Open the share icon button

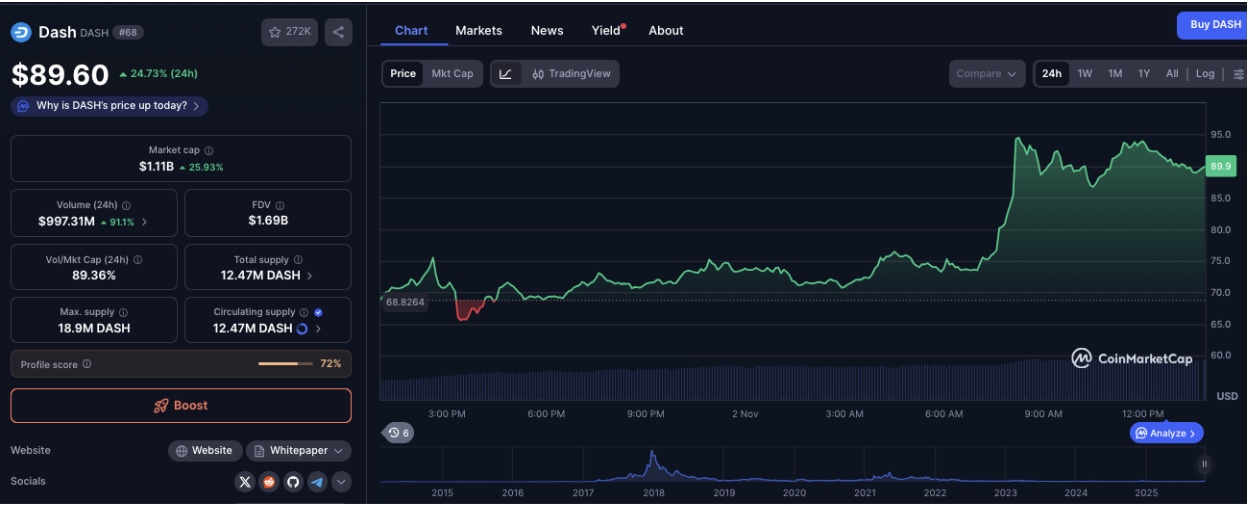pos(338,32)
